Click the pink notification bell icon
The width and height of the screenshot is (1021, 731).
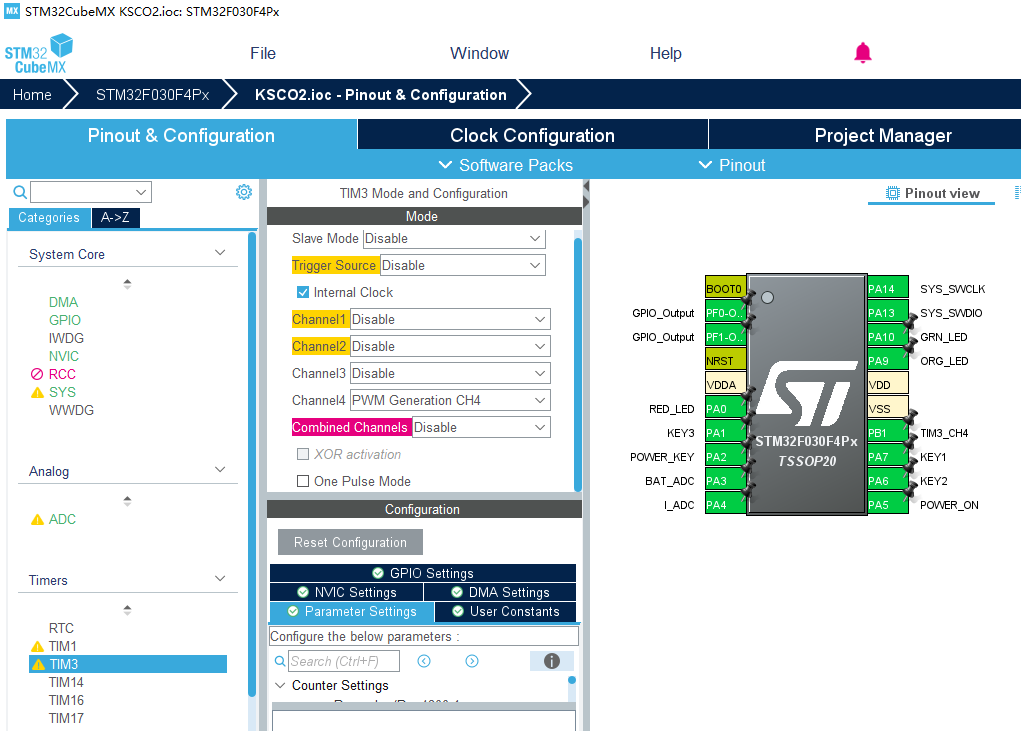point(863,53)
